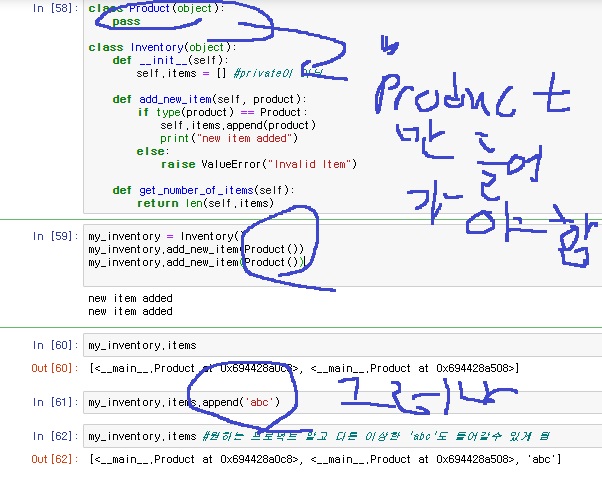Screen dimensions: 602x480
Task: Click the 'return len(self.items)' line
Action: [x=205, y=204]
